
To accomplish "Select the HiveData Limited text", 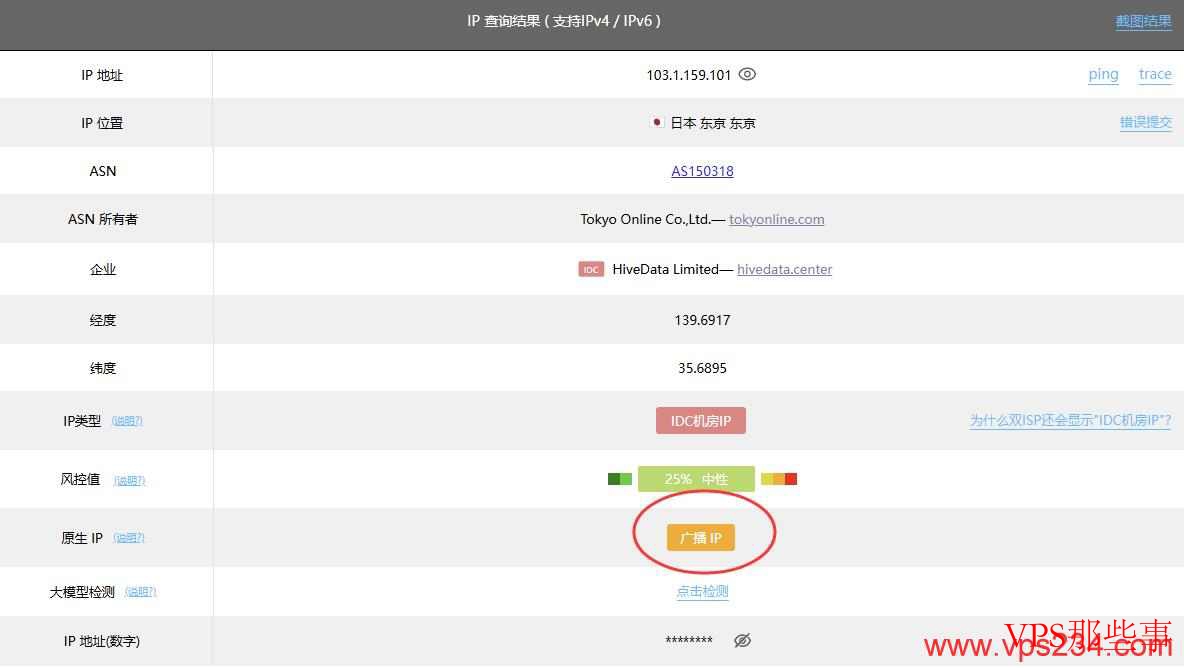I will (665, 269).
